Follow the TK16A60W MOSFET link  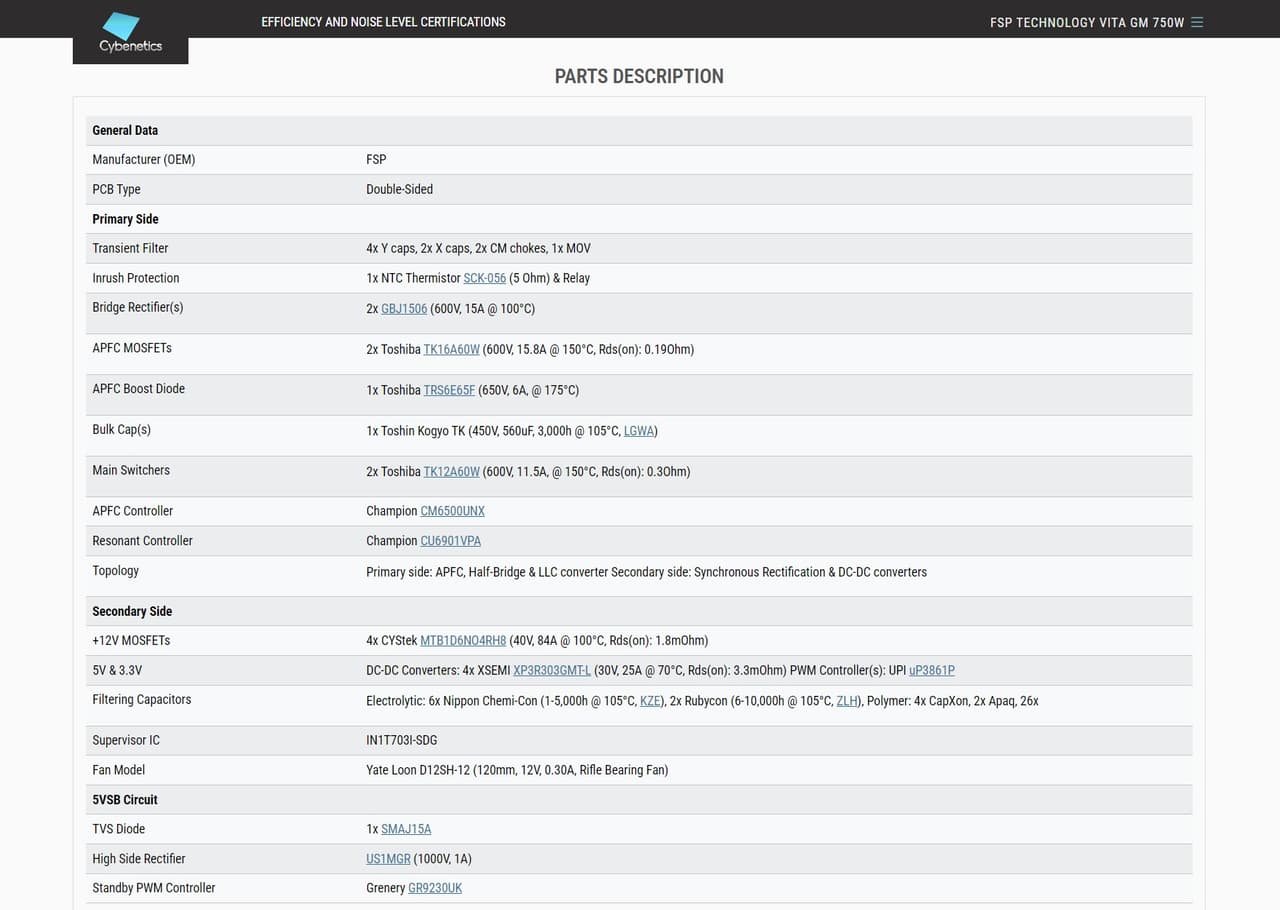click(x=451, y=350)
